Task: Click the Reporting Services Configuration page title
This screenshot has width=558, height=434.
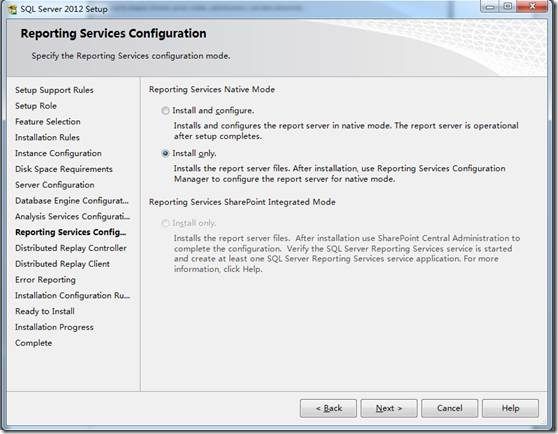Action: click(113, 33)
